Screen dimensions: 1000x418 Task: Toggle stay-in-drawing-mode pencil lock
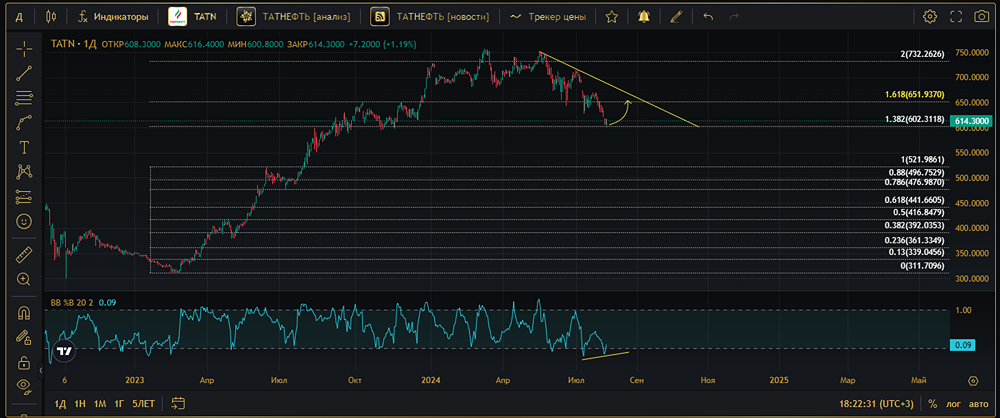click(24, 336)
